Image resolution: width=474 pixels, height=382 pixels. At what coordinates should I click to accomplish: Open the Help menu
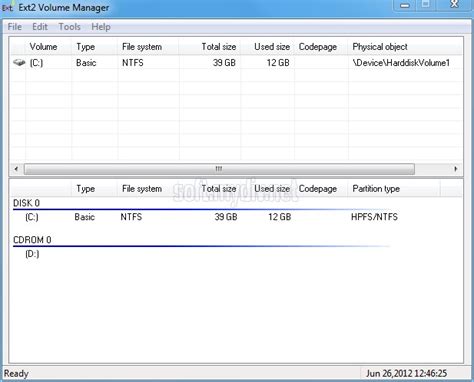[101, 27]
